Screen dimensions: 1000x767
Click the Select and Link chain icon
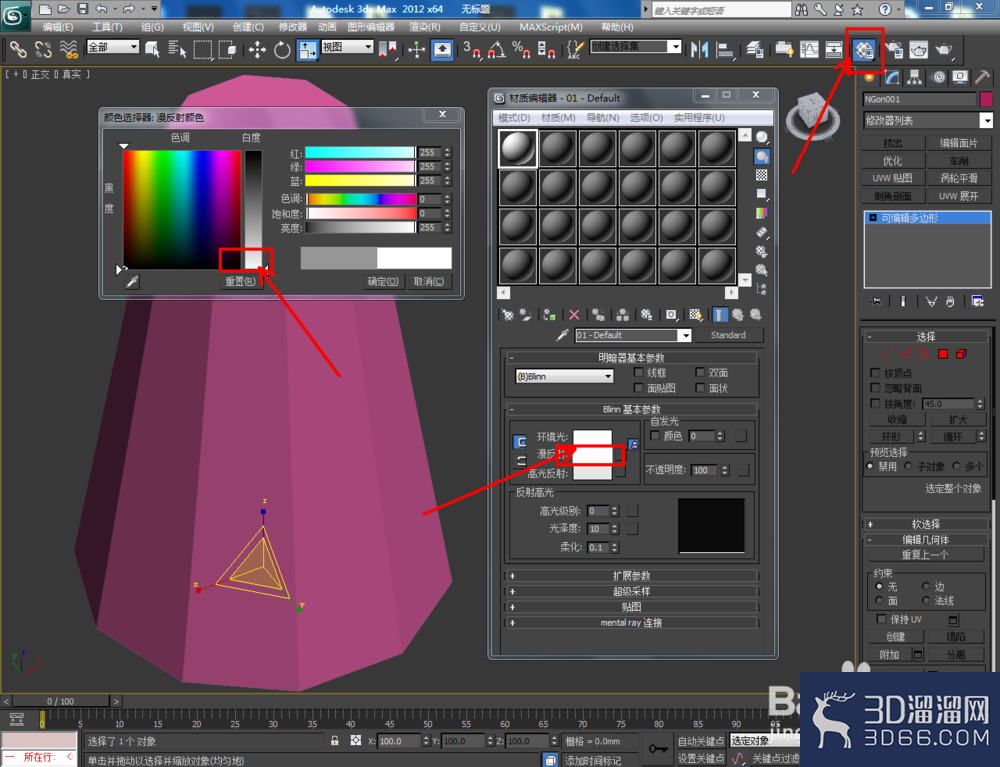coord(18,50)
